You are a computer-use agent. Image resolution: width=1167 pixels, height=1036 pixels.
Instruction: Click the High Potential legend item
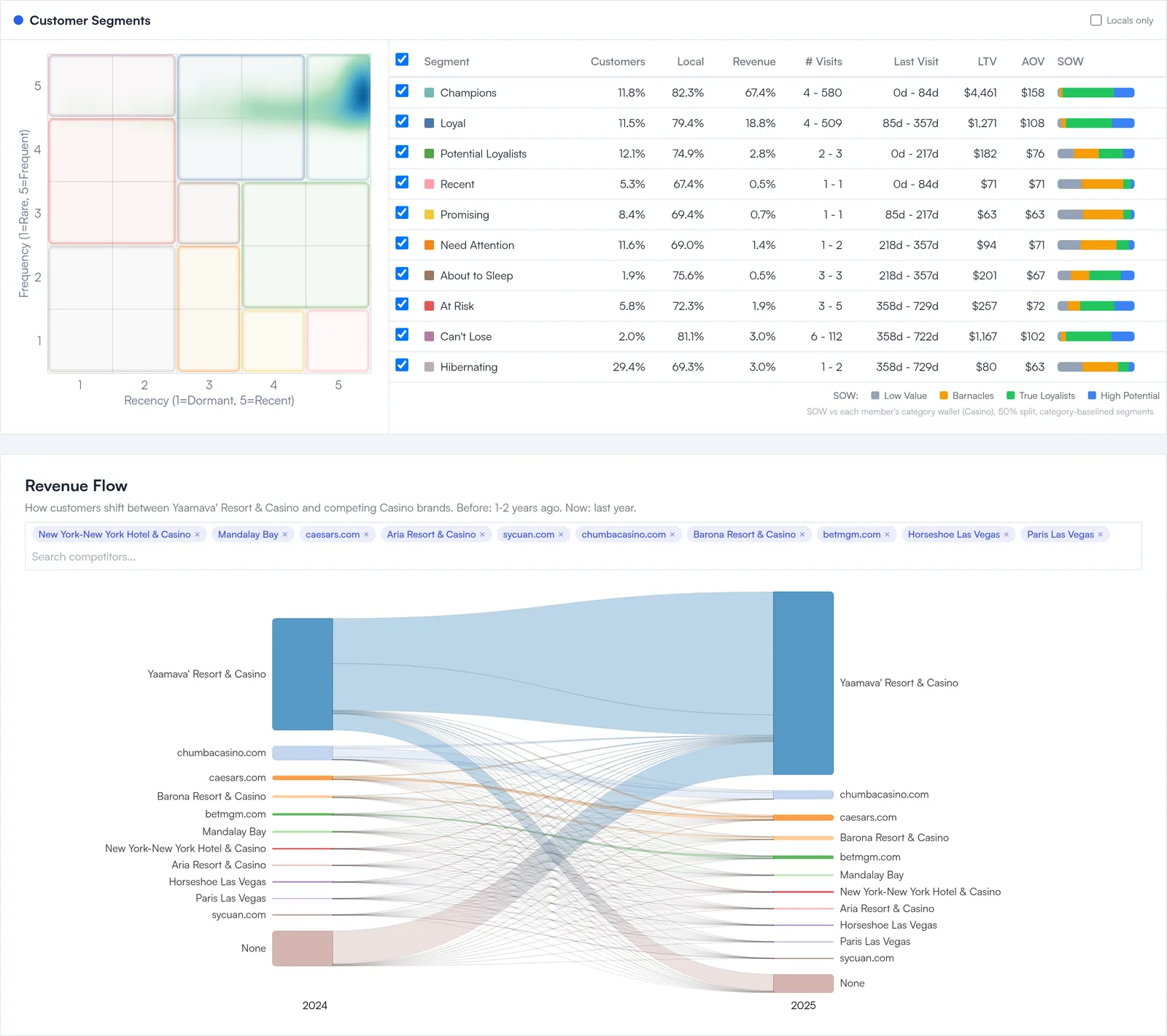point(1123,396)
